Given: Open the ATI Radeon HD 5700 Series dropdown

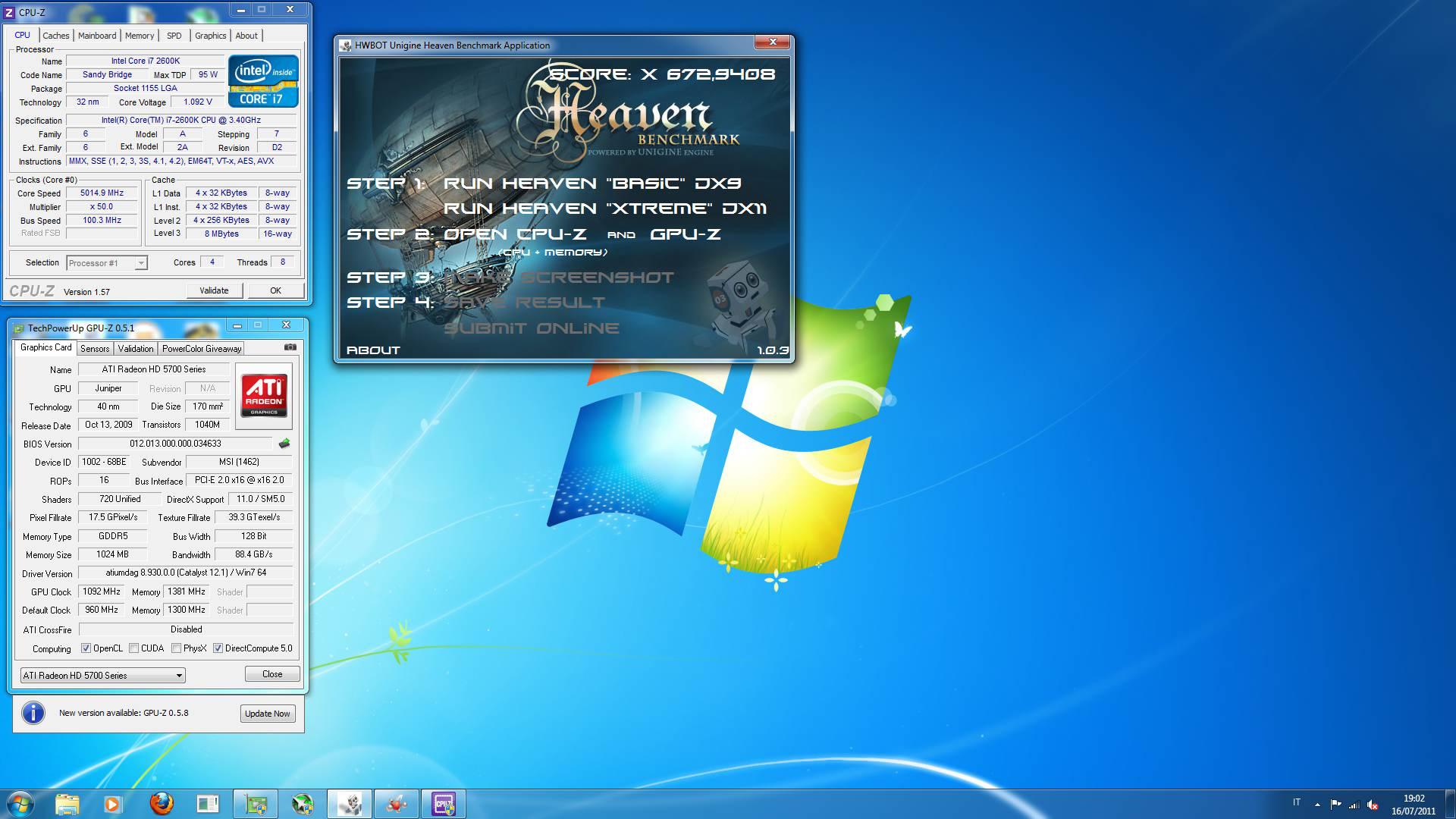Looking at the screenshot, I should (x=102, y=676).
